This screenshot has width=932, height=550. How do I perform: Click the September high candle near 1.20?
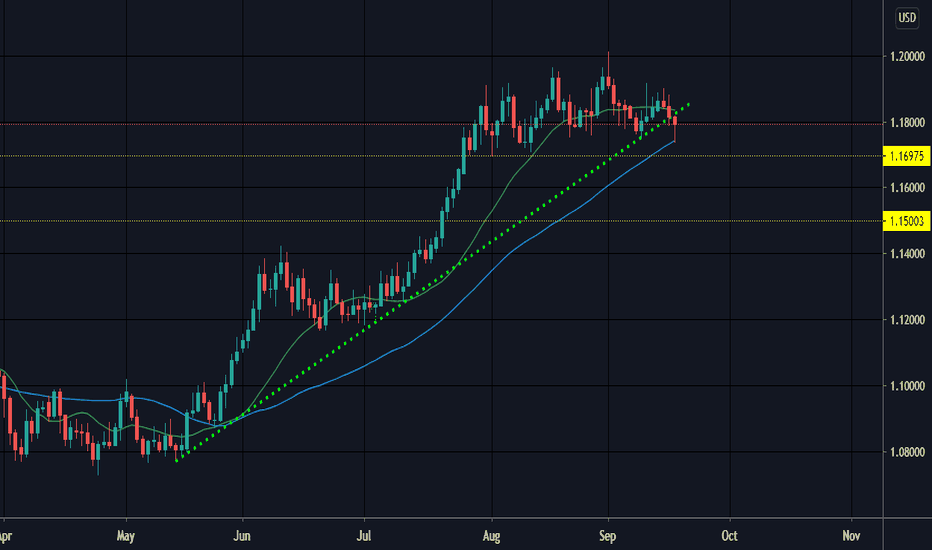[608, 82]
